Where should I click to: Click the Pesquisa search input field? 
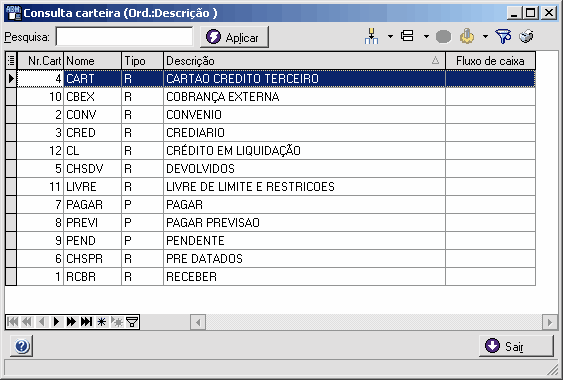point(124,37)
